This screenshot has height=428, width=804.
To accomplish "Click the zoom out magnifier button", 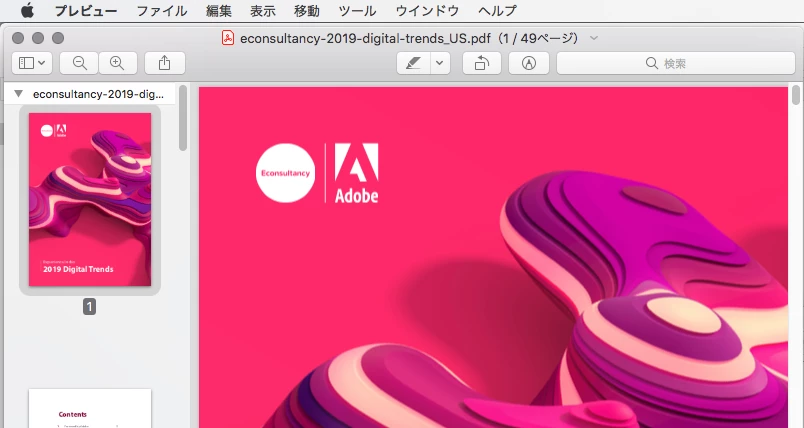I will click(79, 63).
